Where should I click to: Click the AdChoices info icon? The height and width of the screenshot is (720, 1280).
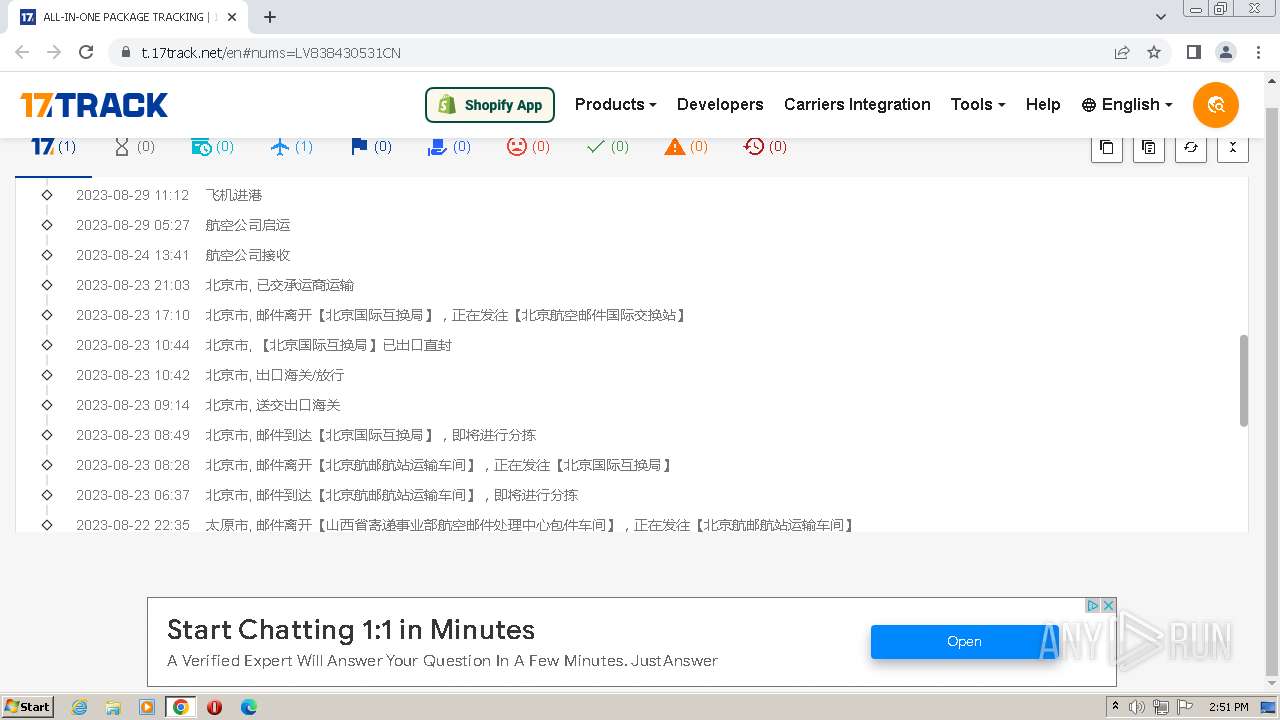[1093, 606]
